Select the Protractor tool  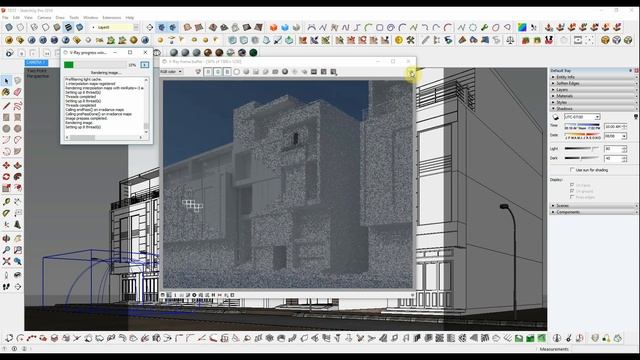click(x=7, y=213)
